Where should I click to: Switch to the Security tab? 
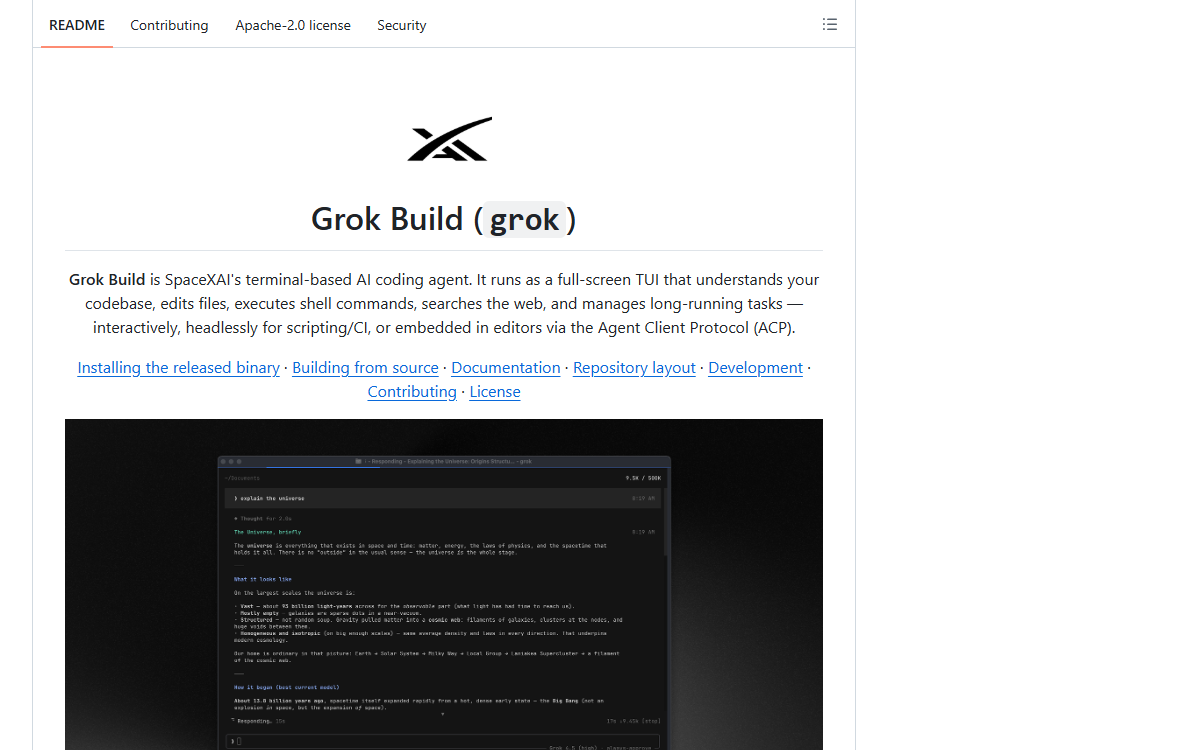click(x=401, y=25)
